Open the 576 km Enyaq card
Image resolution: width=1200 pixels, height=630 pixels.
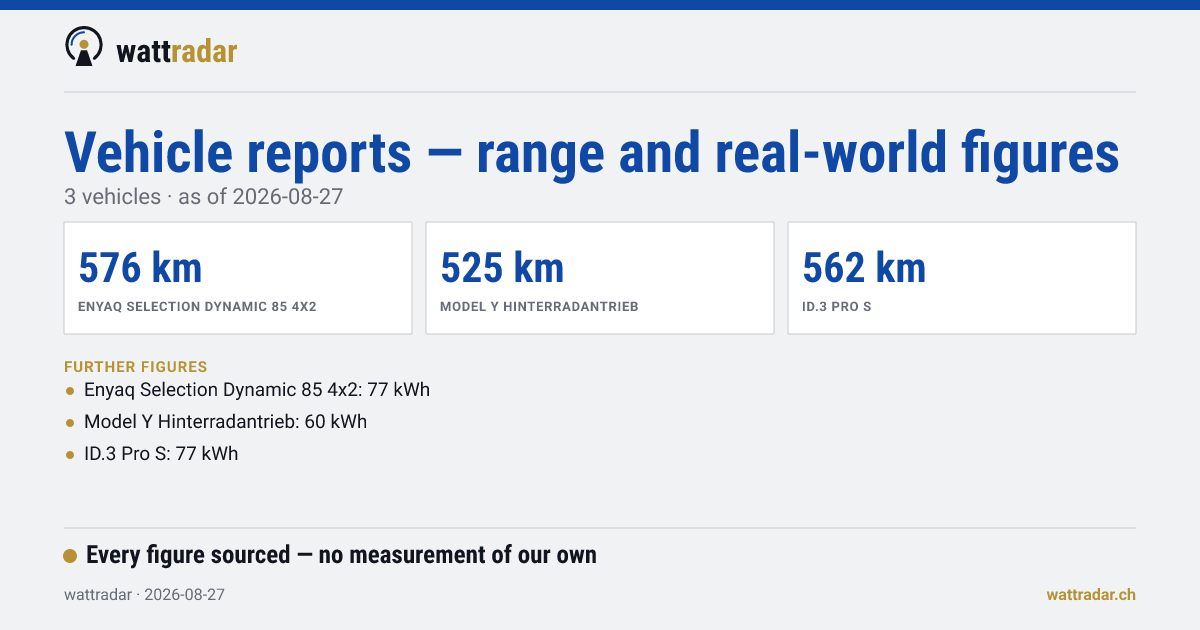[x=238, y=278]
